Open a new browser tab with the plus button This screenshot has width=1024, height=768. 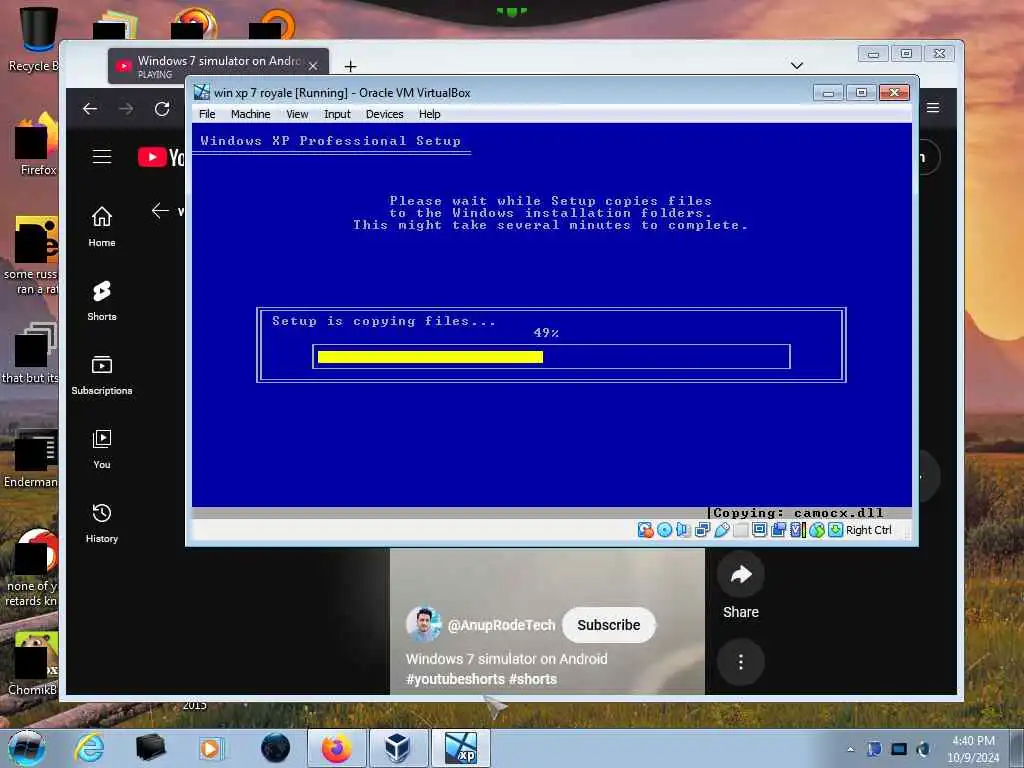[x=350, y=66]
